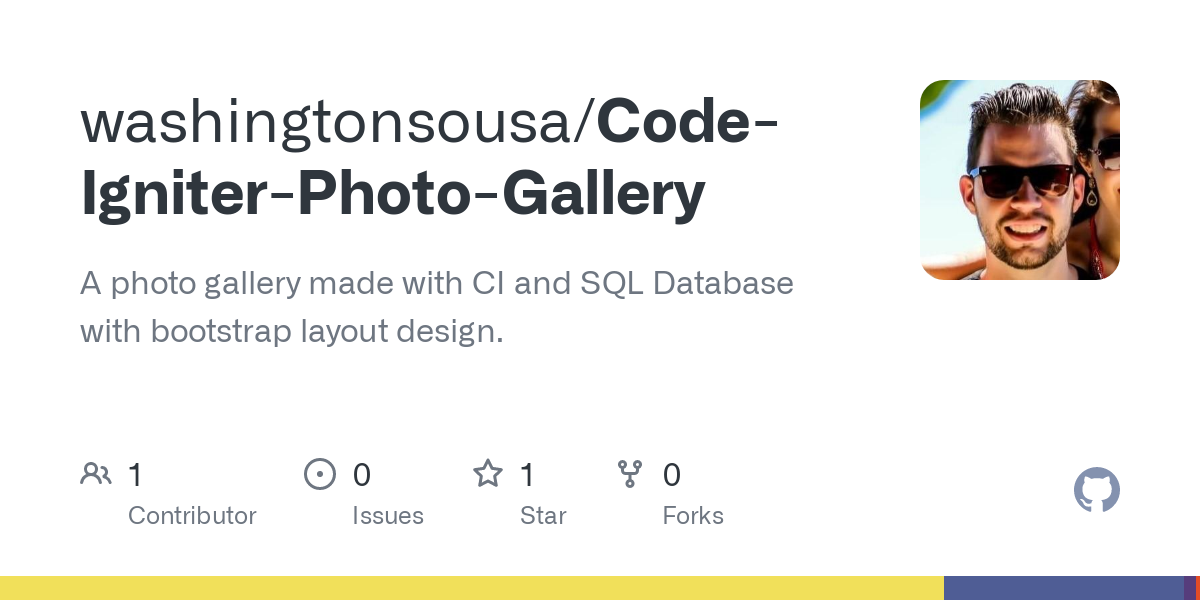Click the Star label

coord(543,516)
